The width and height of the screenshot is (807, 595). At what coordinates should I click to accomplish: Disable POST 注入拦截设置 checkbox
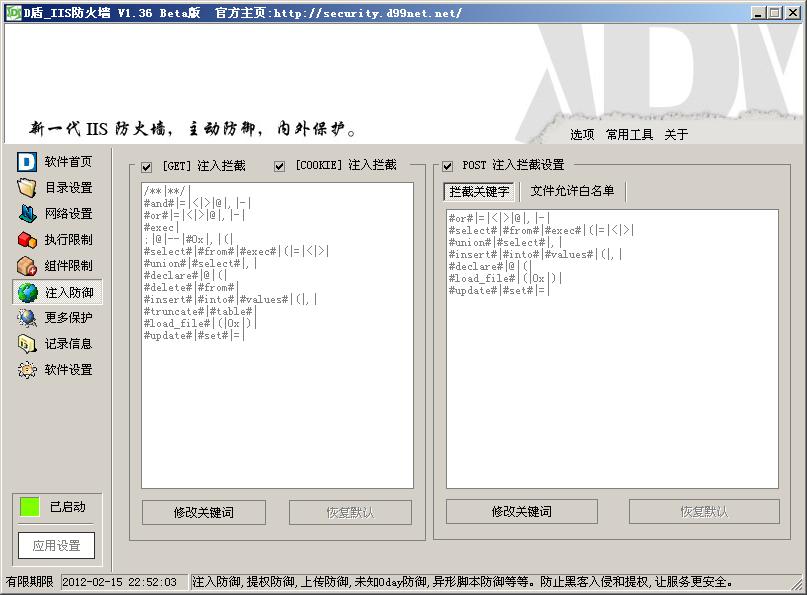pyautogui.click(x=447, y=166)
